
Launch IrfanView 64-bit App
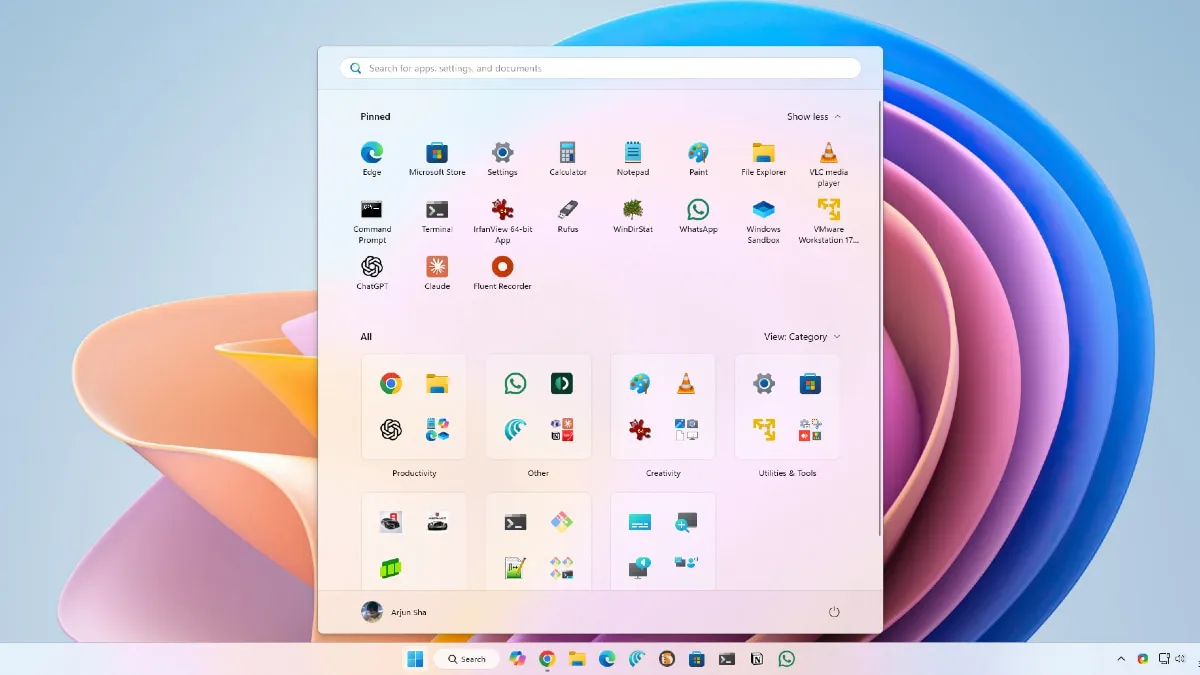[502, 213]
